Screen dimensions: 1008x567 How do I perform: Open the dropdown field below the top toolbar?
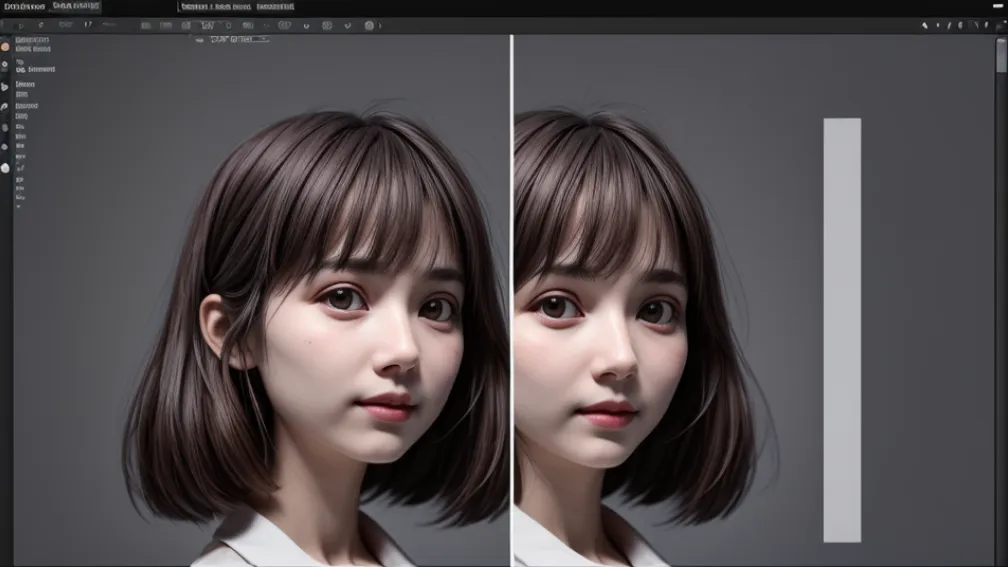[x=239, y=39]
